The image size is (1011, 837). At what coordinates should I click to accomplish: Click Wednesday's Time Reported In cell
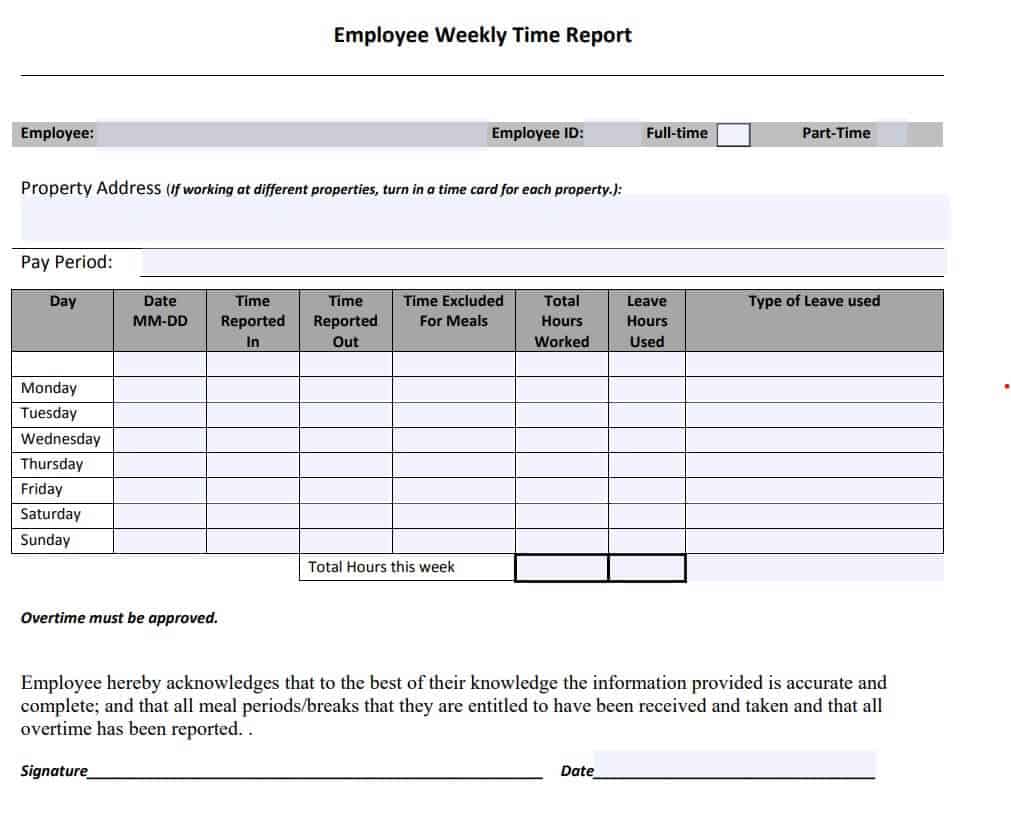click(x=253, y=440)
